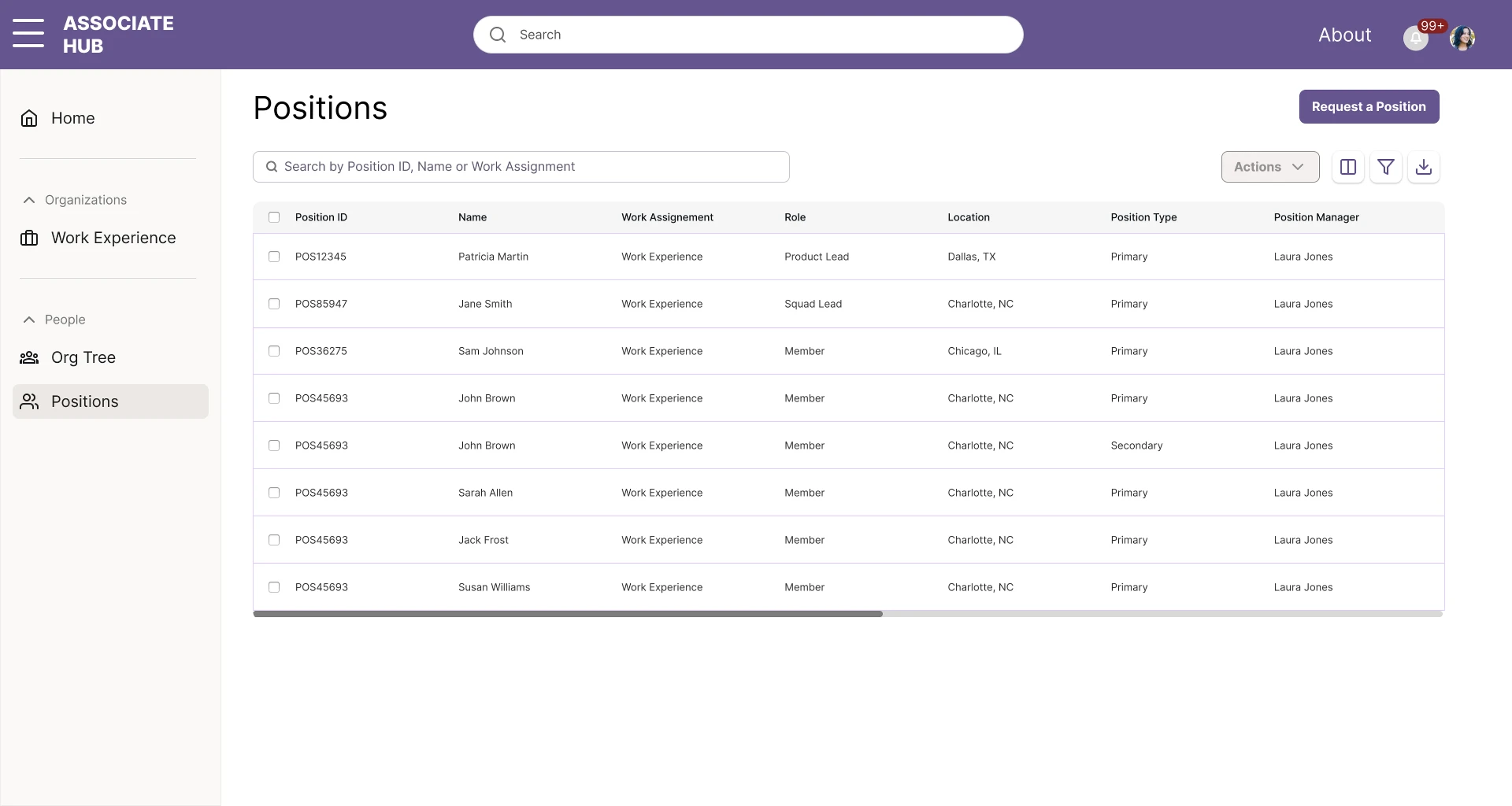Open the About link
This screenshot has height=806, width=1512.
[x=1344, y=35]
